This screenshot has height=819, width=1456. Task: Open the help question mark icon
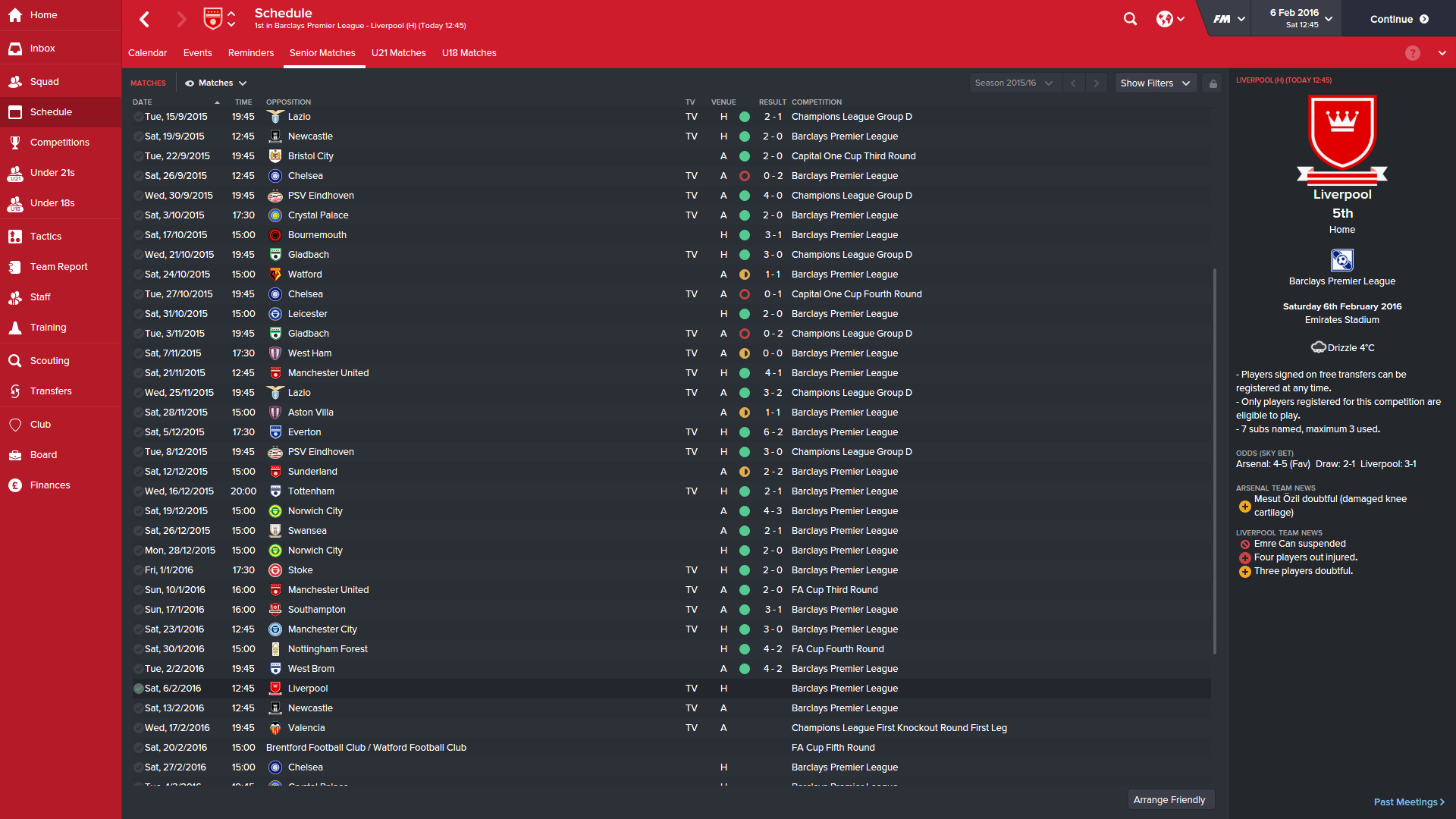tap(1412, 53)
